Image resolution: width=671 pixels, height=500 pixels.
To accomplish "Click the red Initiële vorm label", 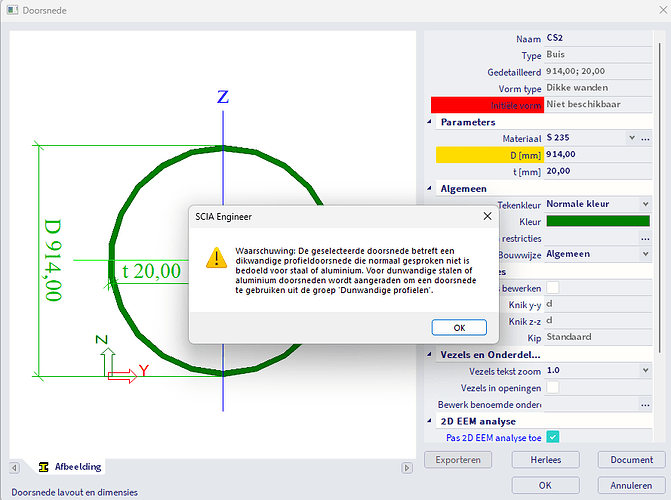I will [487, 105].
